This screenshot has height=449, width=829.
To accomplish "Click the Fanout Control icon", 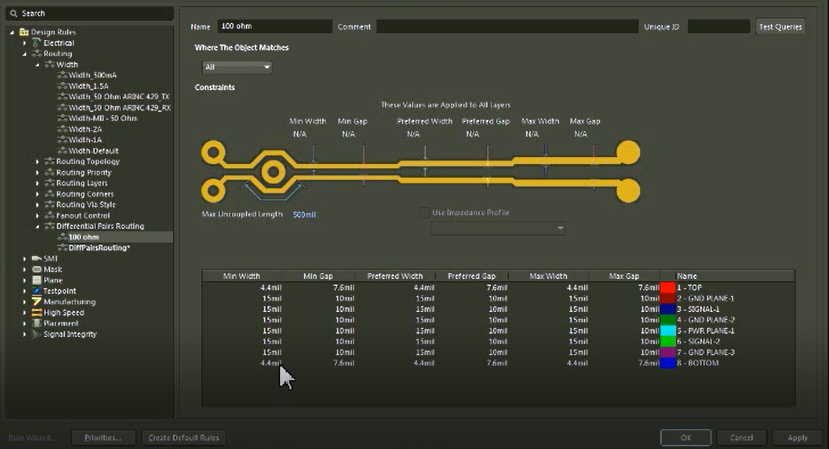I will [x=50, y=216].
